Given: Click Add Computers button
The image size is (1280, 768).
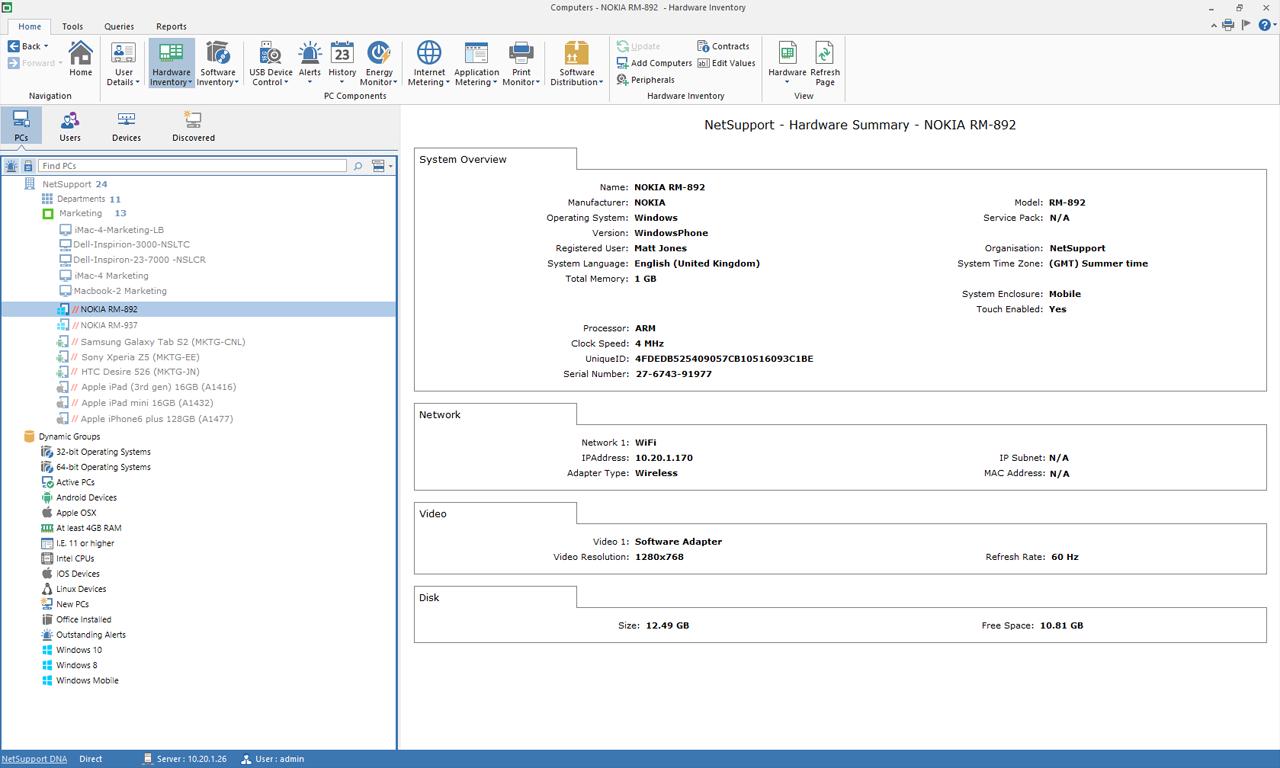Looking at the screenshot, I should 654,63.
